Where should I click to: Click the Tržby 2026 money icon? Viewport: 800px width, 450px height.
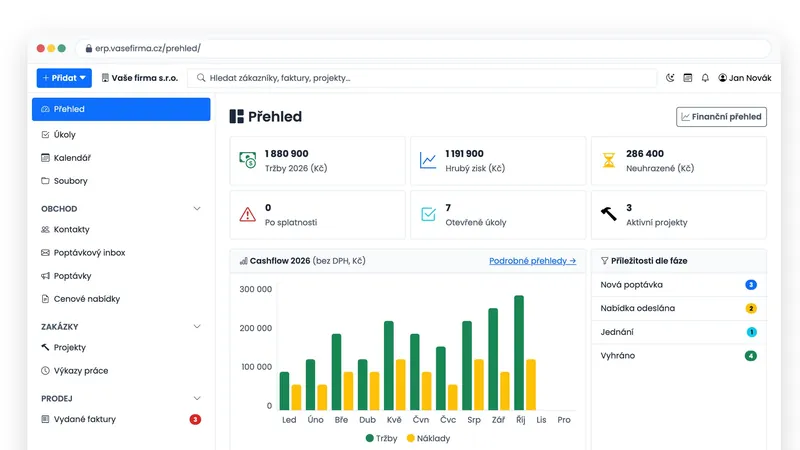coord(248,160)
